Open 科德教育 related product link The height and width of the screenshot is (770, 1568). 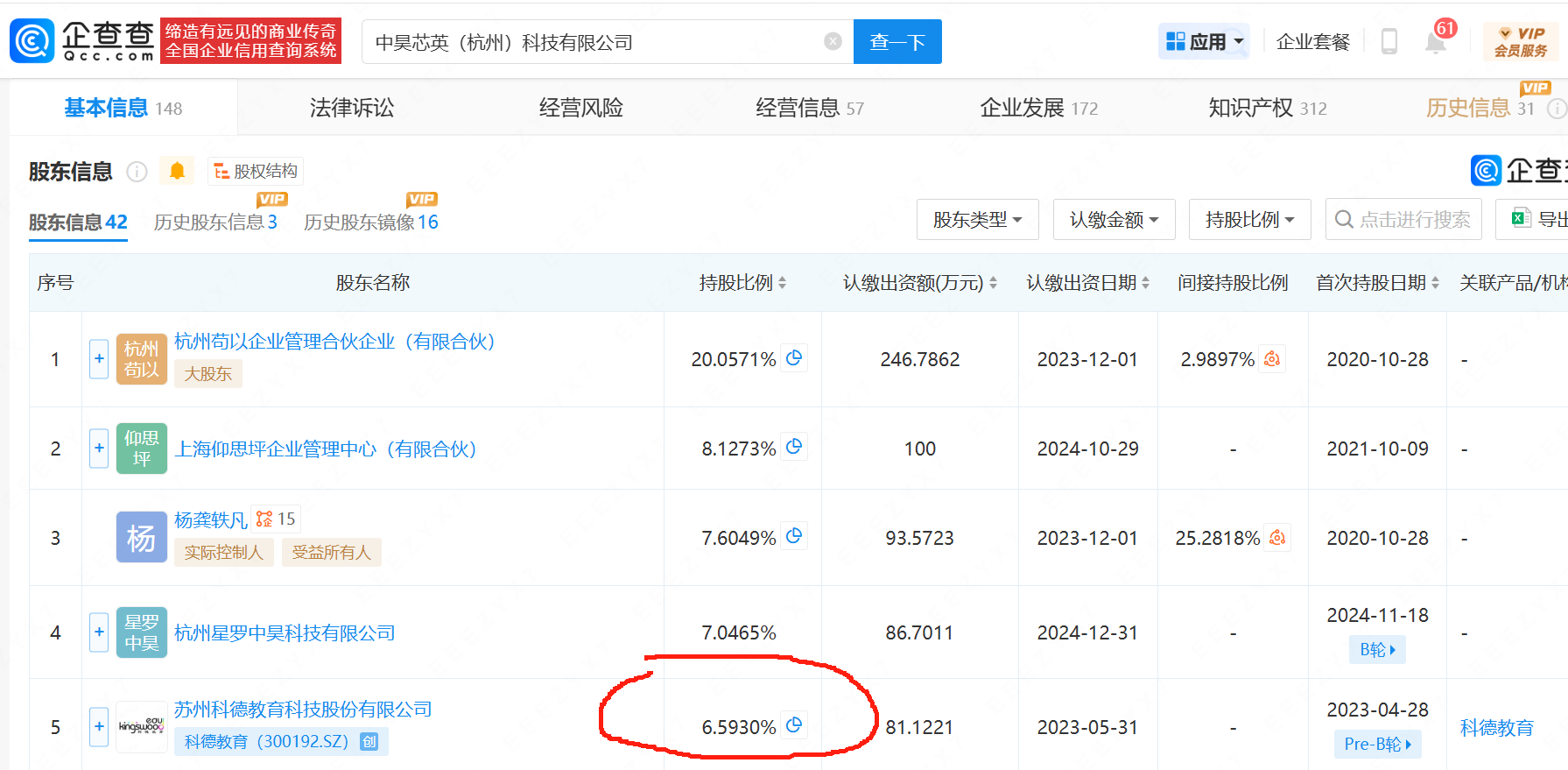[1497, 728]
